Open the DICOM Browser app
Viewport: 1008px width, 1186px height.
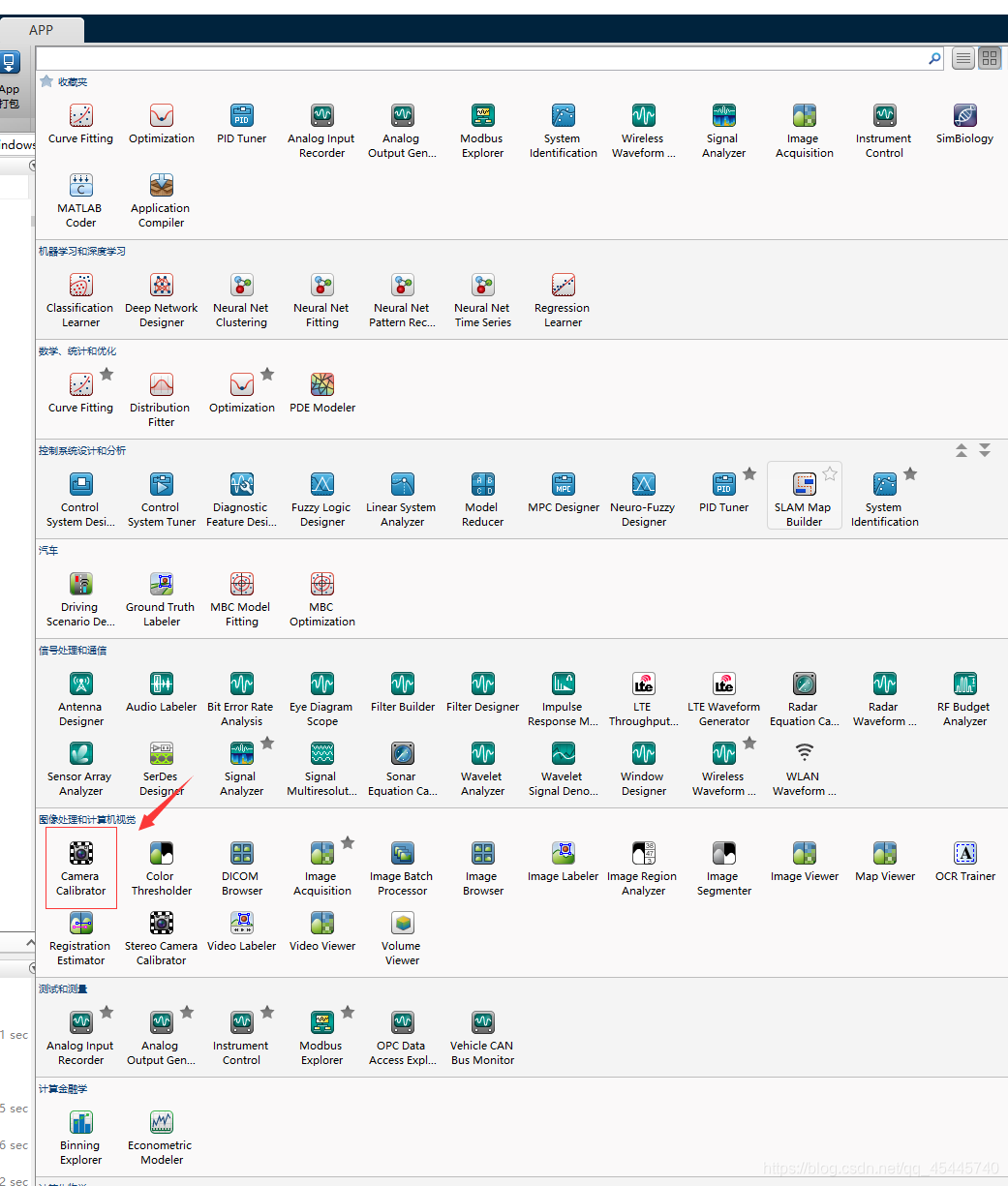(x=242, y=867)
